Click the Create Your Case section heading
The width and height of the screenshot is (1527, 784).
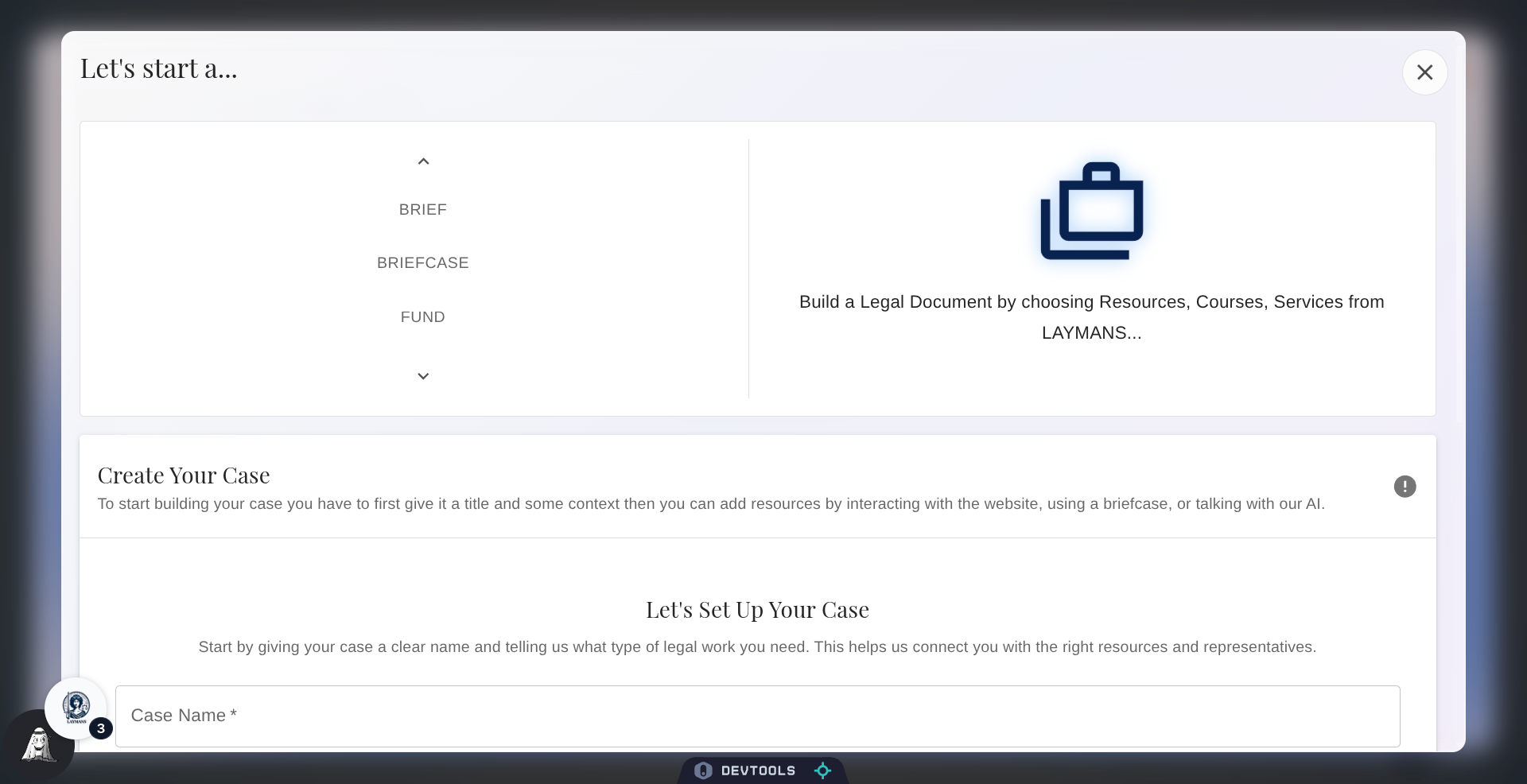(x=184, y=475)
